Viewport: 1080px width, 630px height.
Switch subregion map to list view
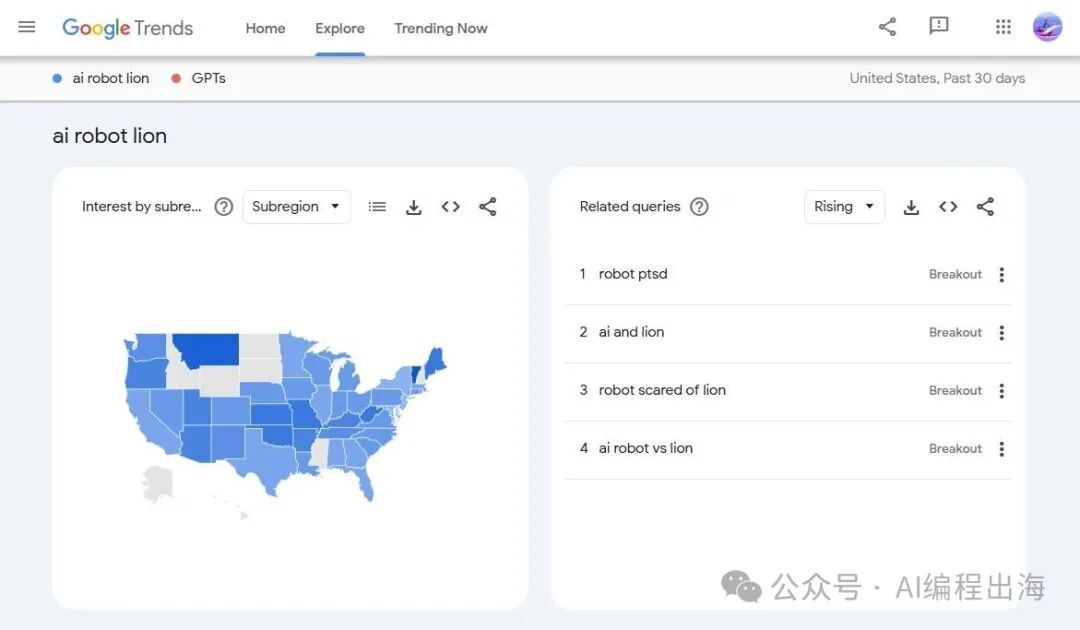[x=377, y=207]
